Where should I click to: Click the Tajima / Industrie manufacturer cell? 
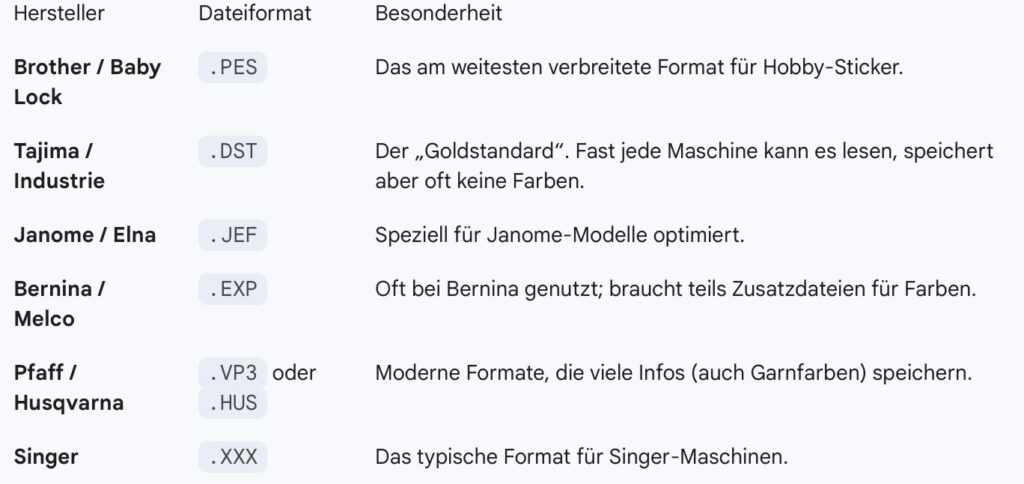coord(59,166)
